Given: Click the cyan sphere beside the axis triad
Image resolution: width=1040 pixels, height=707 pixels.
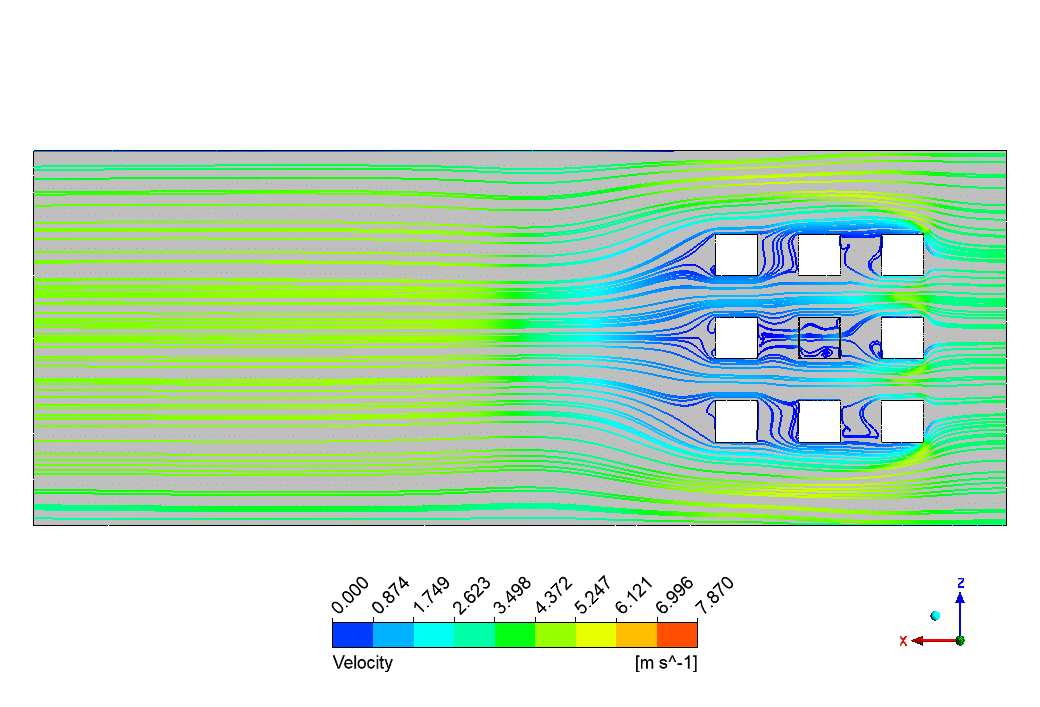Looking at the screenshot, I should 935,615.
